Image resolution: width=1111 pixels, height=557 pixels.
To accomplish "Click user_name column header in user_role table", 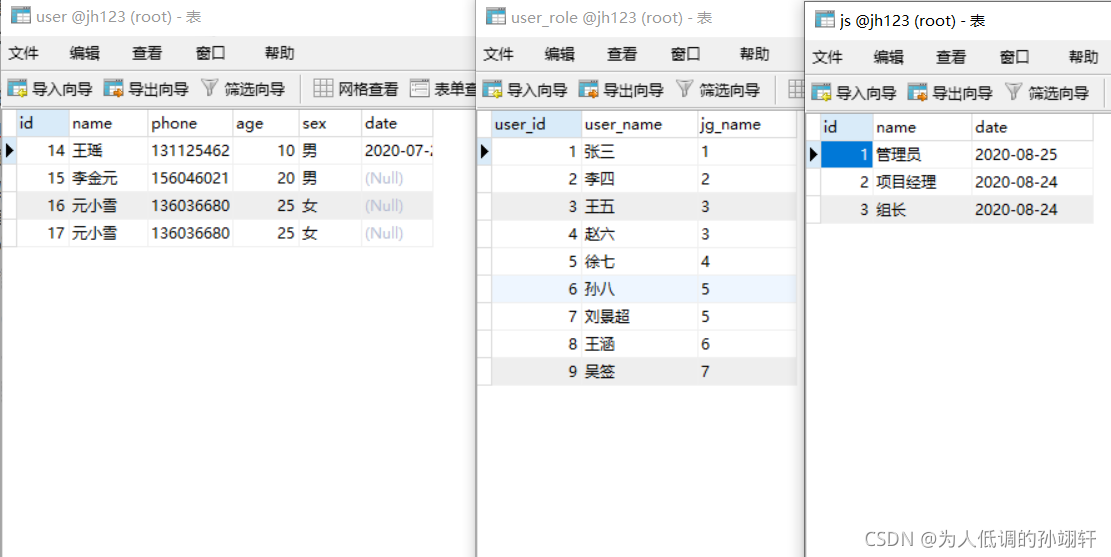I will click(x=640, y=125).
